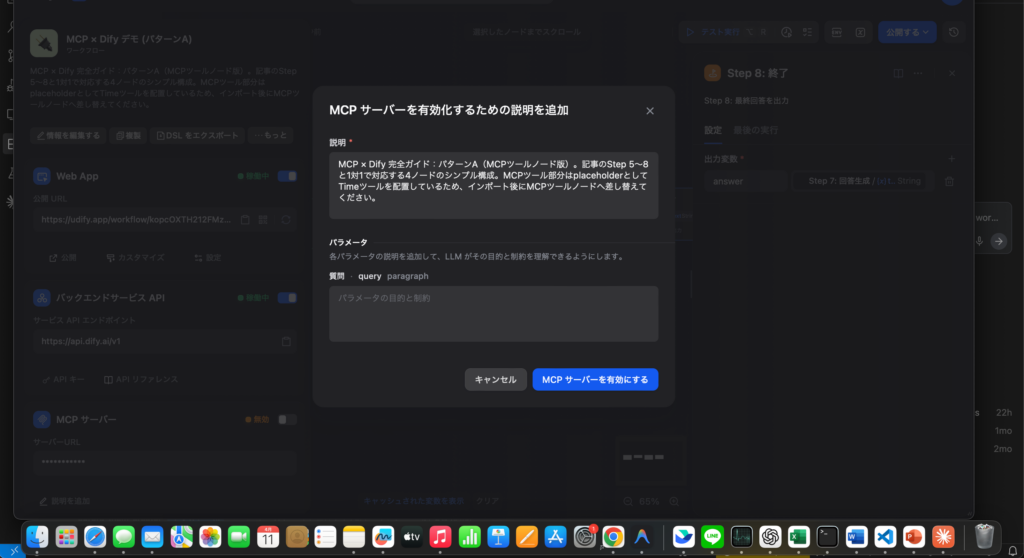Open Step 8 panel more options

click(x=918, y=73)
